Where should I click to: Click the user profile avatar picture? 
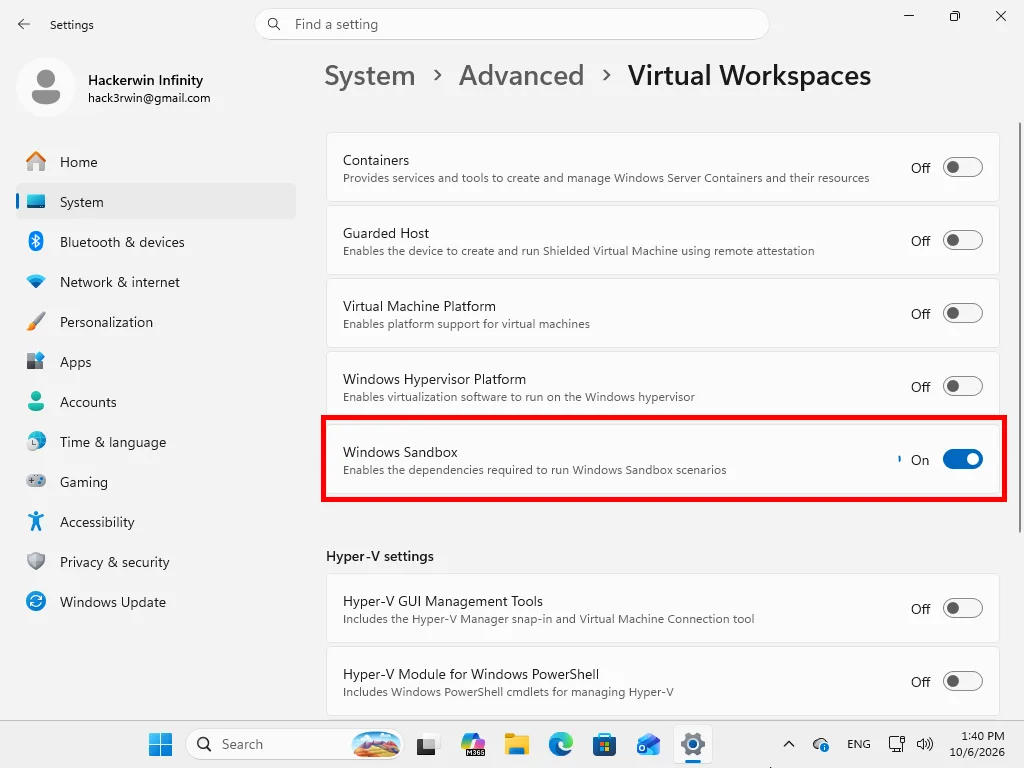(46, 87)
